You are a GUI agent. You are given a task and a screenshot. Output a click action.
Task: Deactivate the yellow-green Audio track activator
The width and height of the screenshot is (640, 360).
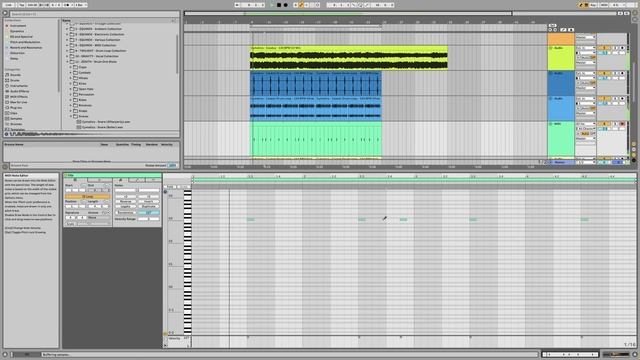coord(603,48)
